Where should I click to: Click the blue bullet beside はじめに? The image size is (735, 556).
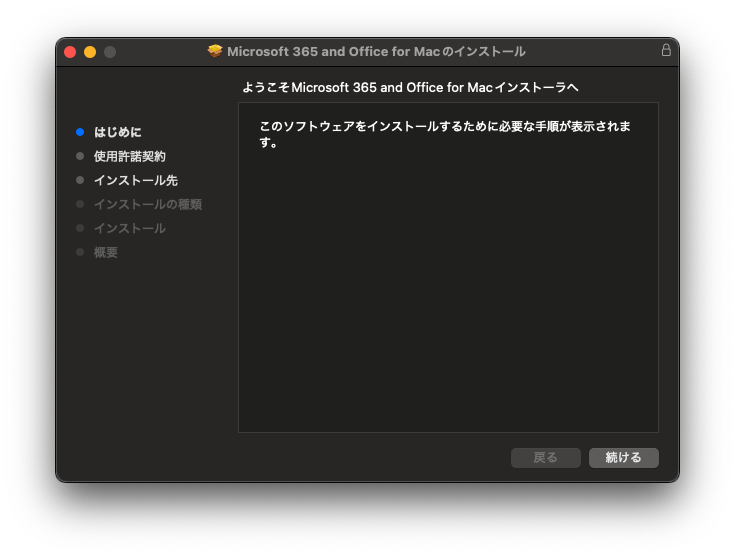[80, 132]
